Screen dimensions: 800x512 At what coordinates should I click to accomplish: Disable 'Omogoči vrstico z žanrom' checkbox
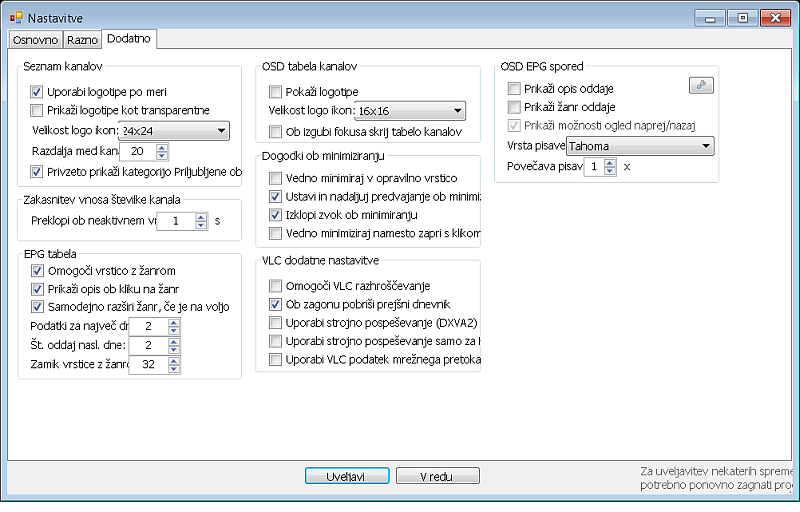point(38,270)
